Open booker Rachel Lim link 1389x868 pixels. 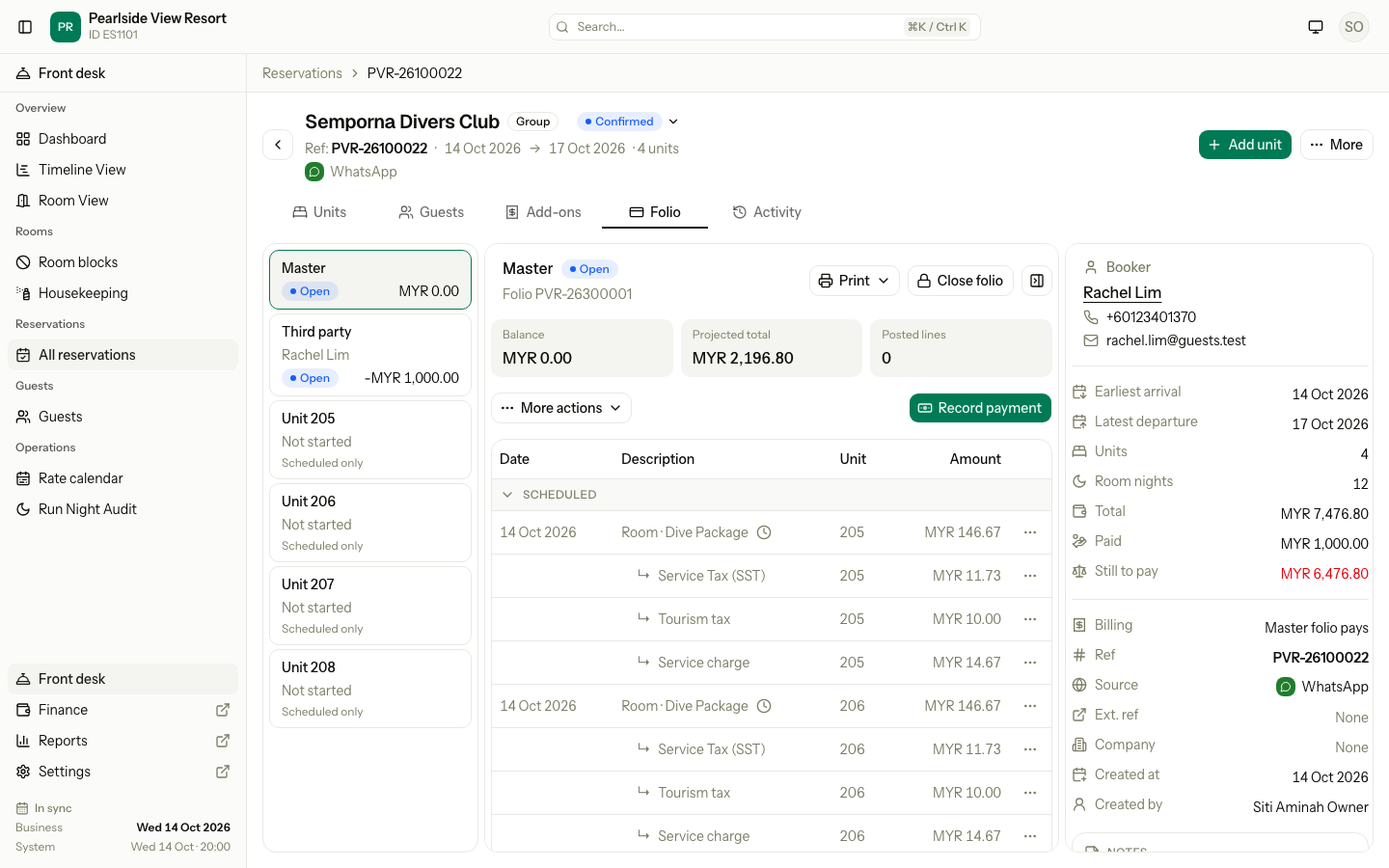(x=1122, y=293)
